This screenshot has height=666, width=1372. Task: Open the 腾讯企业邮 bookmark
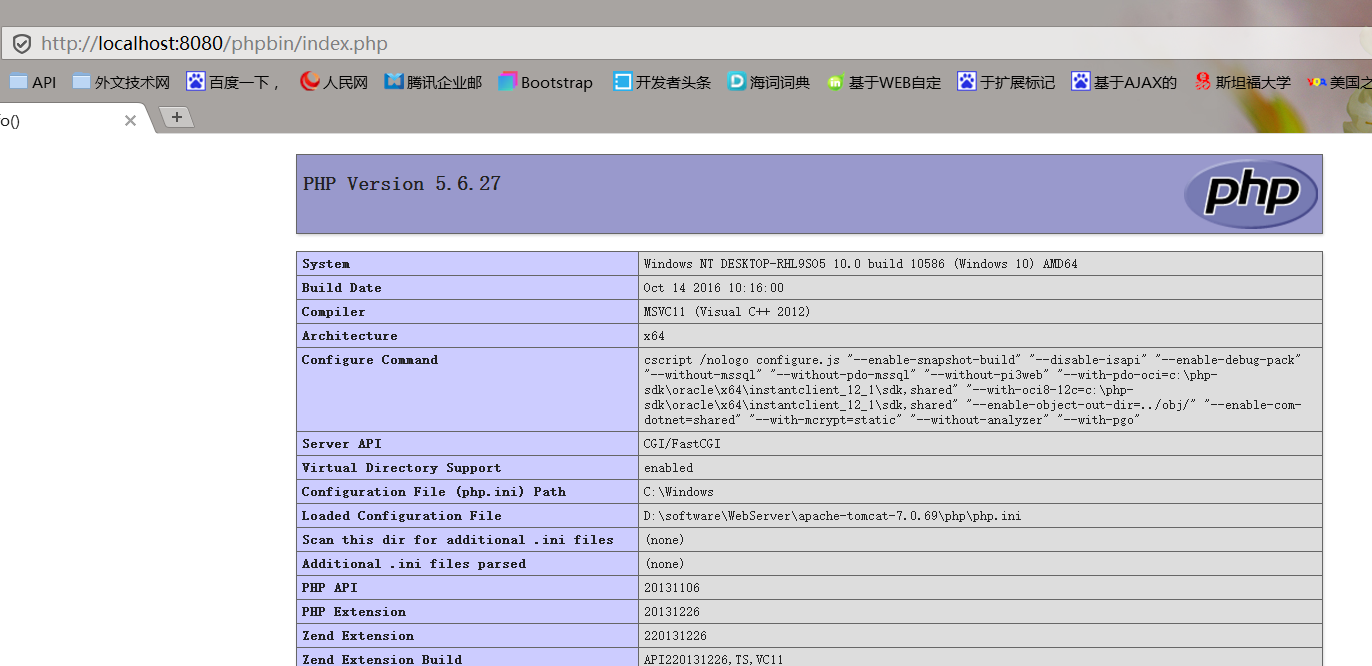coord(433,82)
